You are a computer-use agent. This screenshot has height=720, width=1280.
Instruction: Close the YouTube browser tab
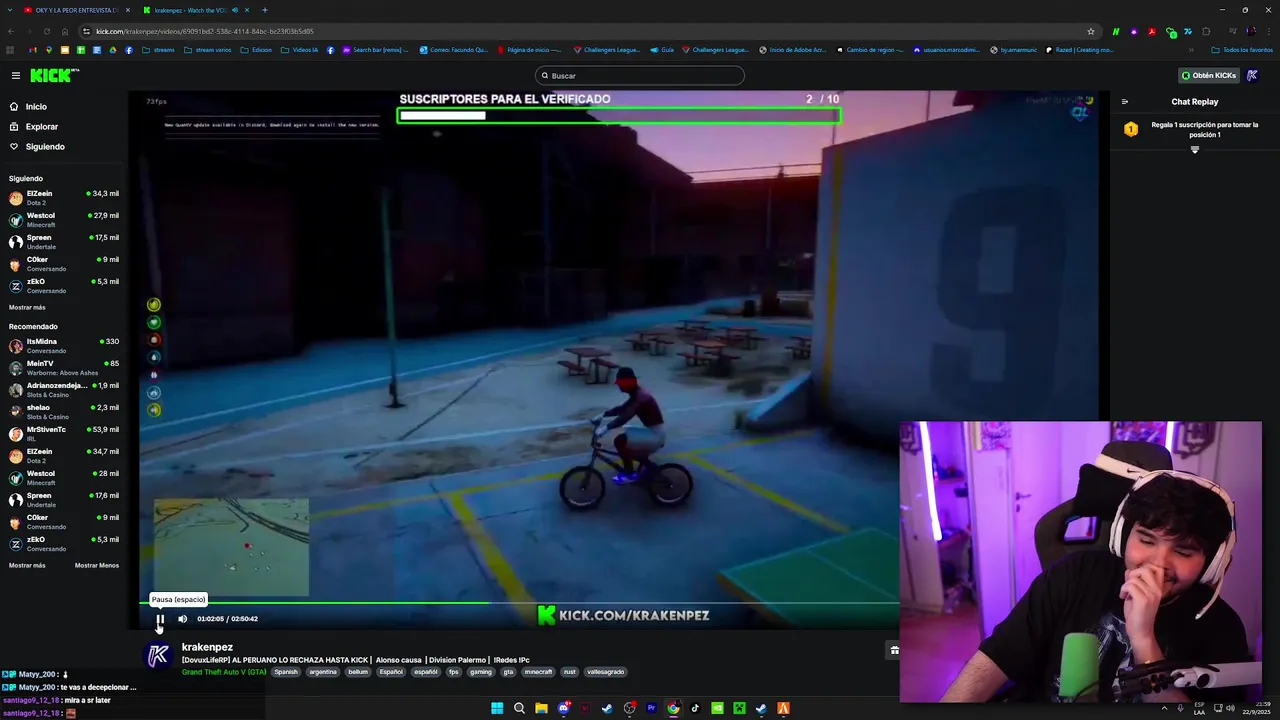(127, 10)
